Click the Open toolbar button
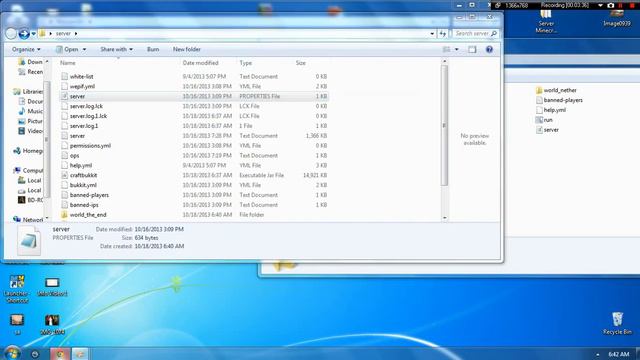640x360 pixels. point(67,49)
